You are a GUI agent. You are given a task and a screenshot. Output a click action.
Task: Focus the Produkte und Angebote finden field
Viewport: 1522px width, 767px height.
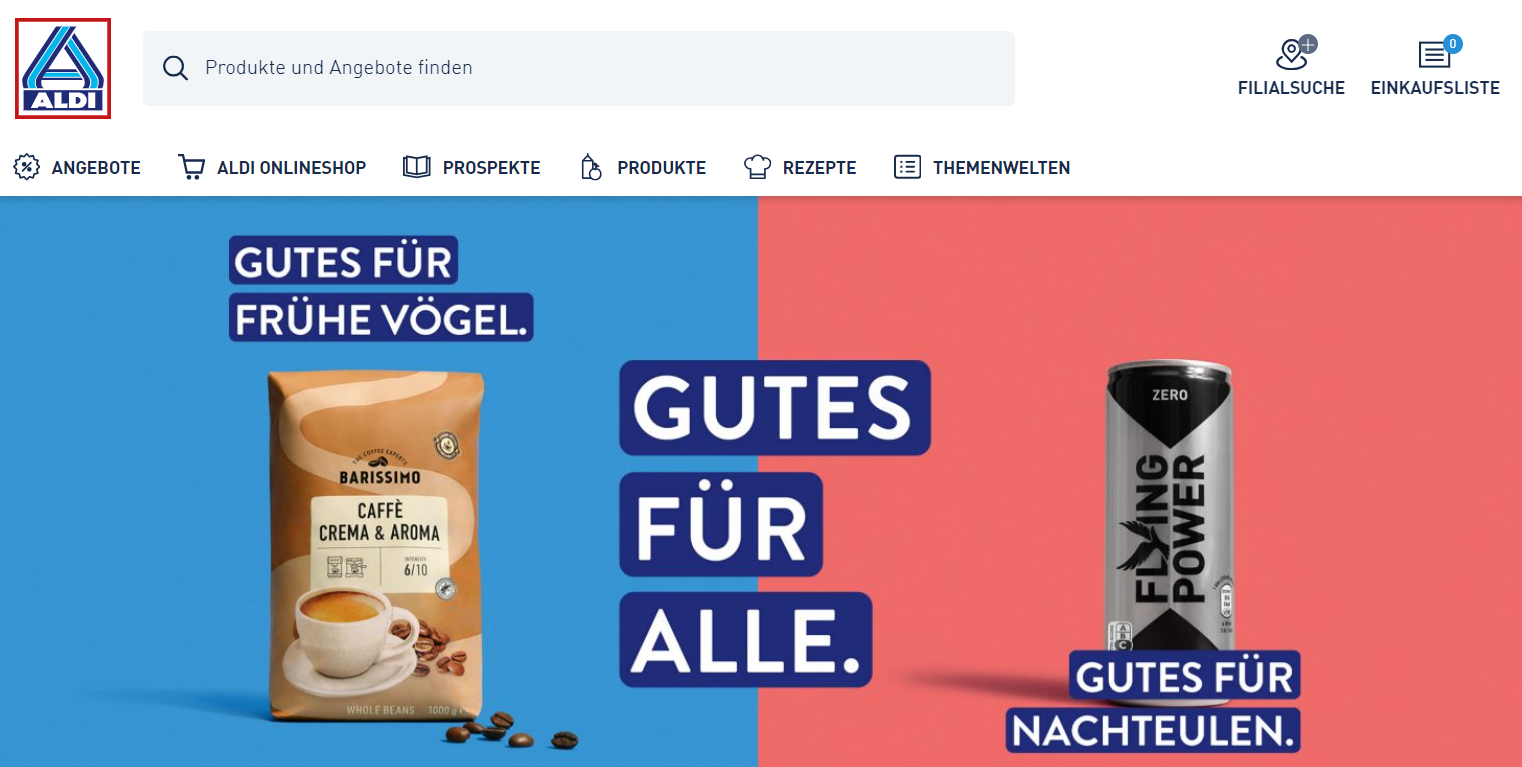pos(579,68)
